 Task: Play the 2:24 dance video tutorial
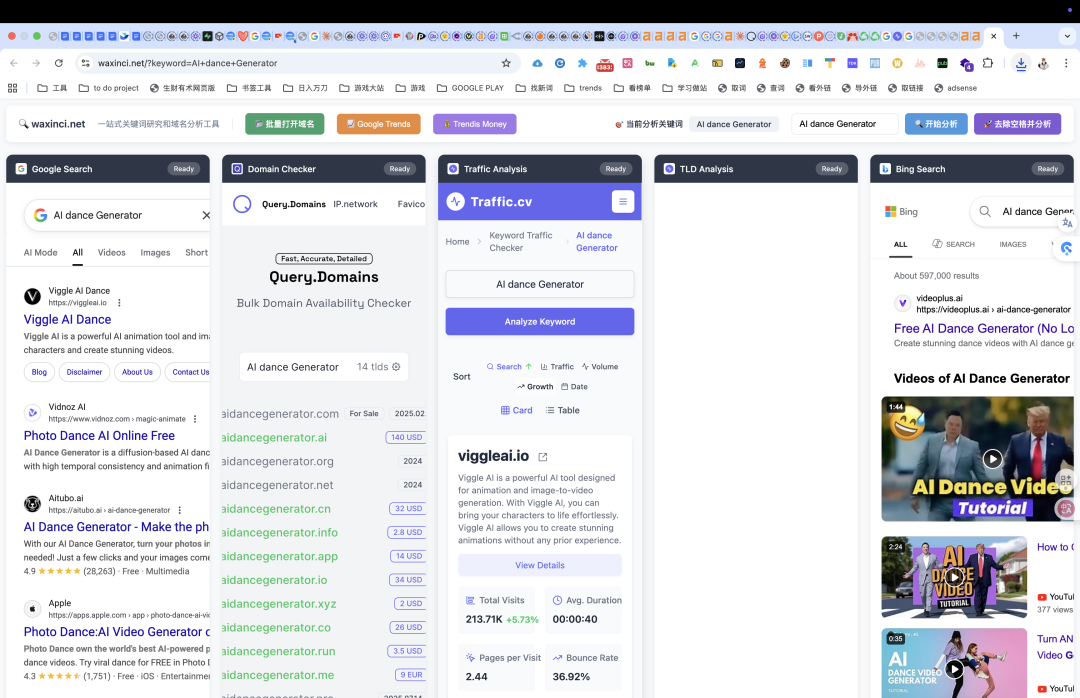(954, 577)
